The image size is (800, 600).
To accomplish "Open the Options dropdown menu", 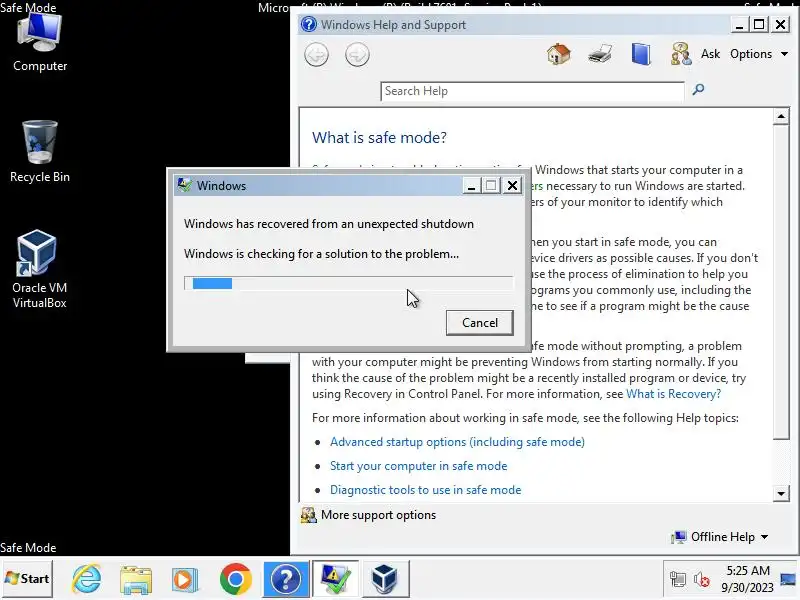I will point(759,54).
